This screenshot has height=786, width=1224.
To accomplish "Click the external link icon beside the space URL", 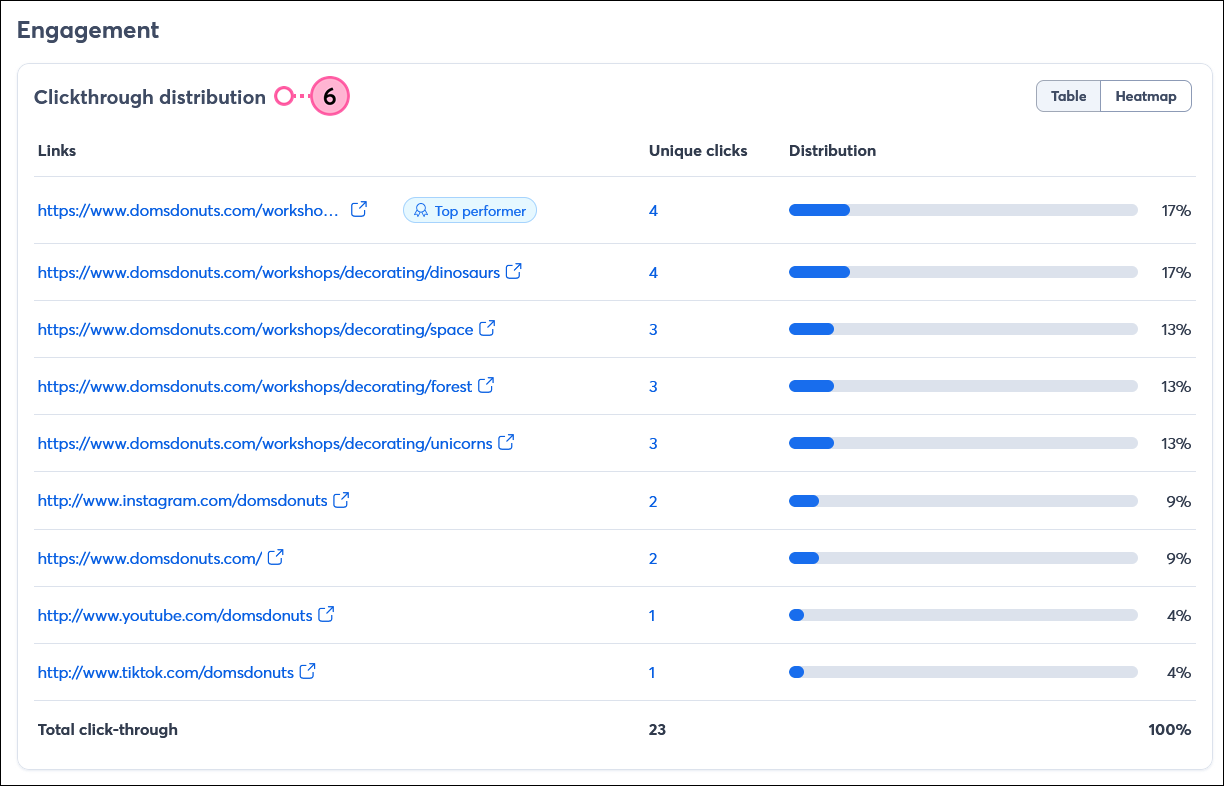I will (487, 328).
